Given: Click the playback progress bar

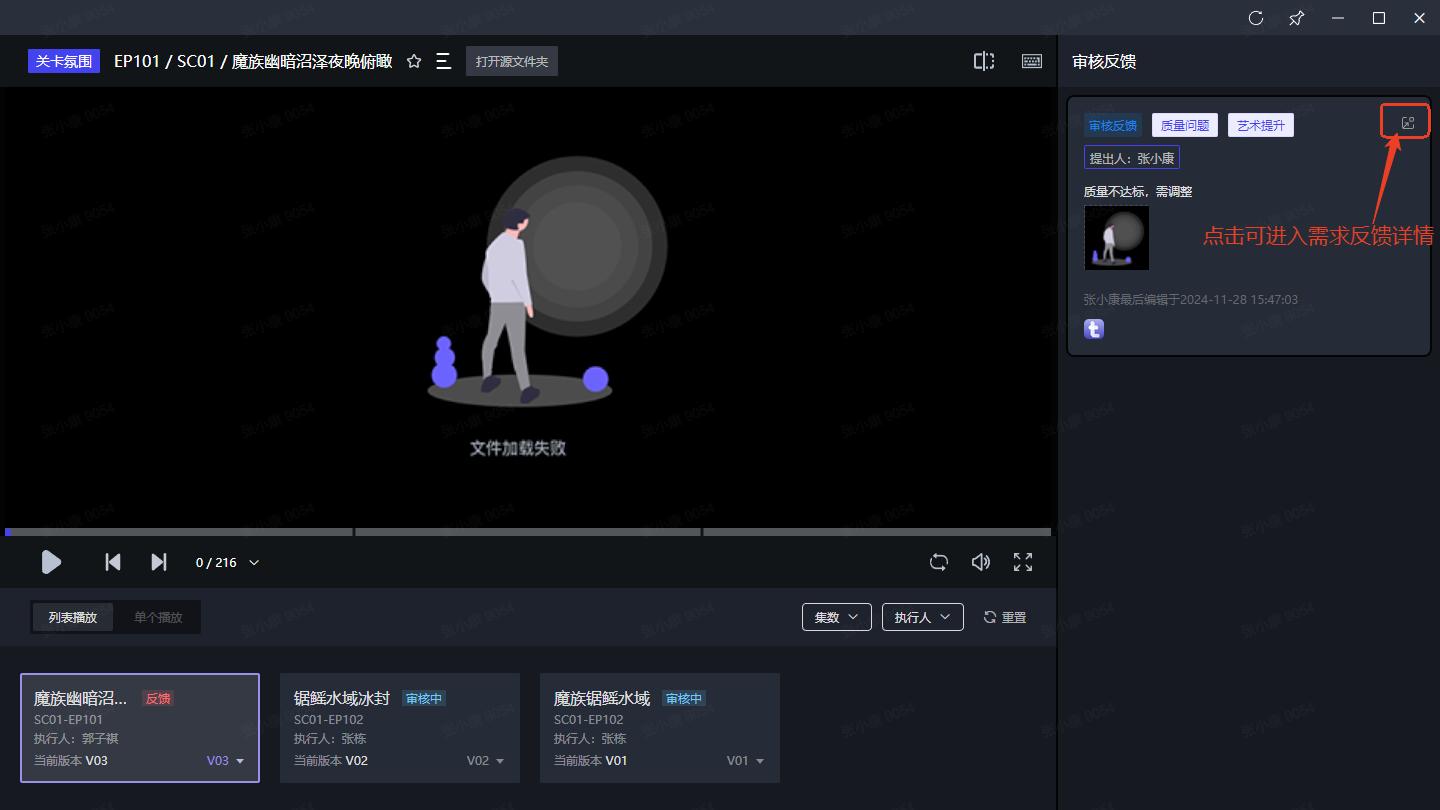Looking at the screenshot, I should tap(528, 532).
